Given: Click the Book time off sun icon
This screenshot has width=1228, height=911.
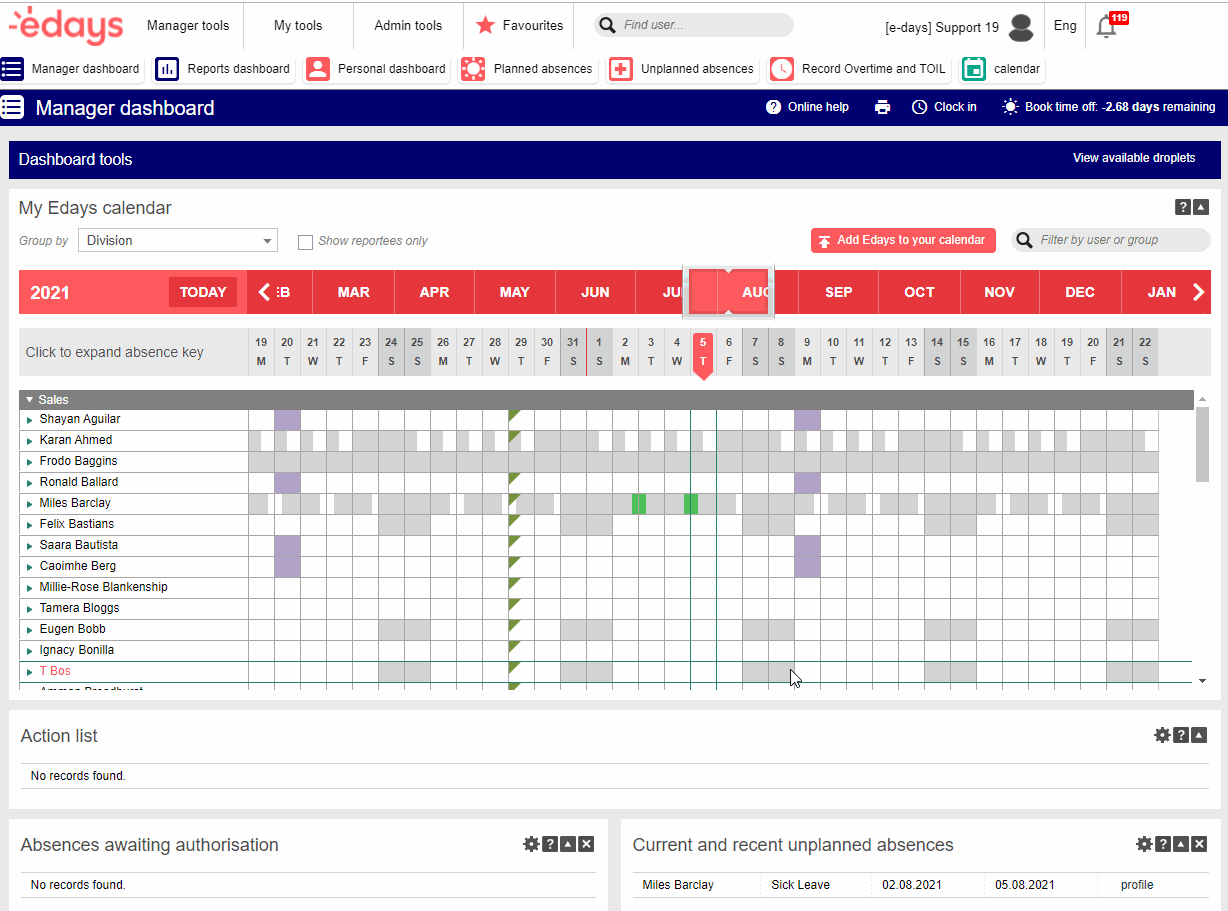Looking at the screenshot, I should tap(1011, 107).
